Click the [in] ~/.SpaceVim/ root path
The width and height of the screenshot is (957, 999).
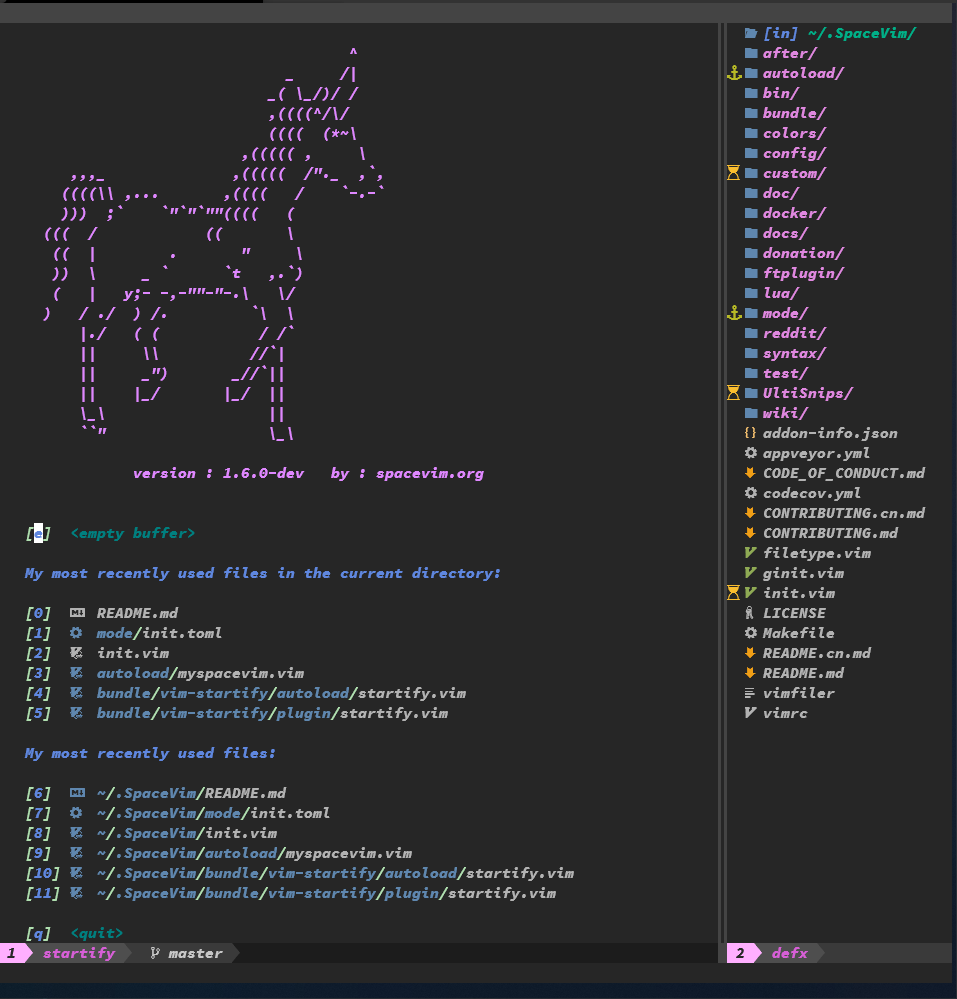coord(839,33)
